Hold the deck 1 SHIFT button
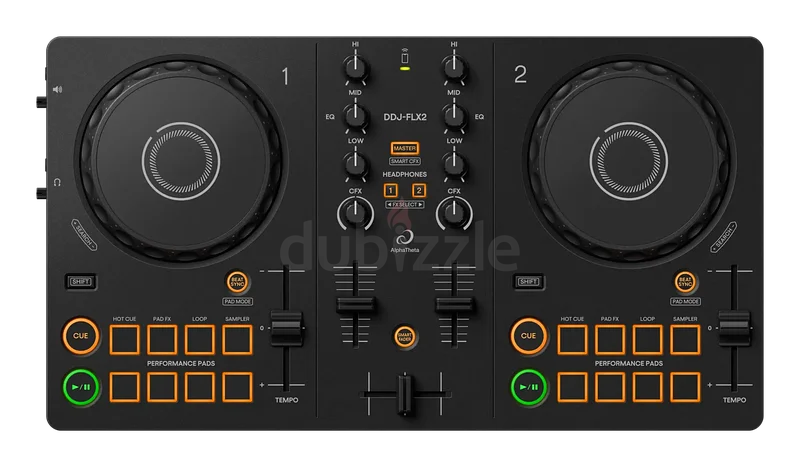 pos(81,282)
